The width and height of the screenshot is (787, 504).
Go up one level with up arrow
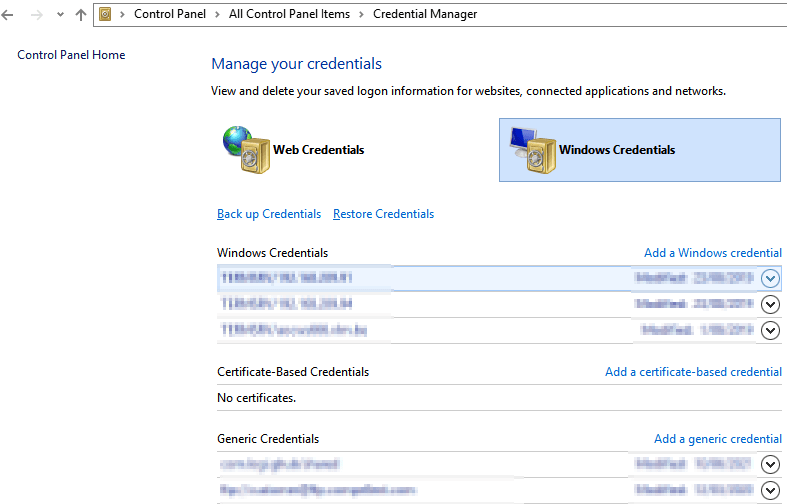[81, 15]
